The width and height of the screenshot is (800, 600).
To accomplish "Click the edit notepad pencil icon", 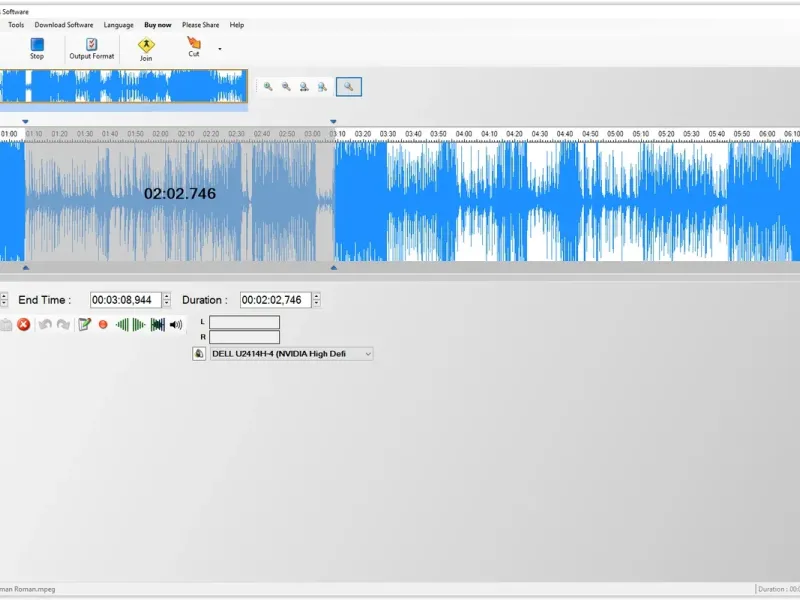I will 85,325.
